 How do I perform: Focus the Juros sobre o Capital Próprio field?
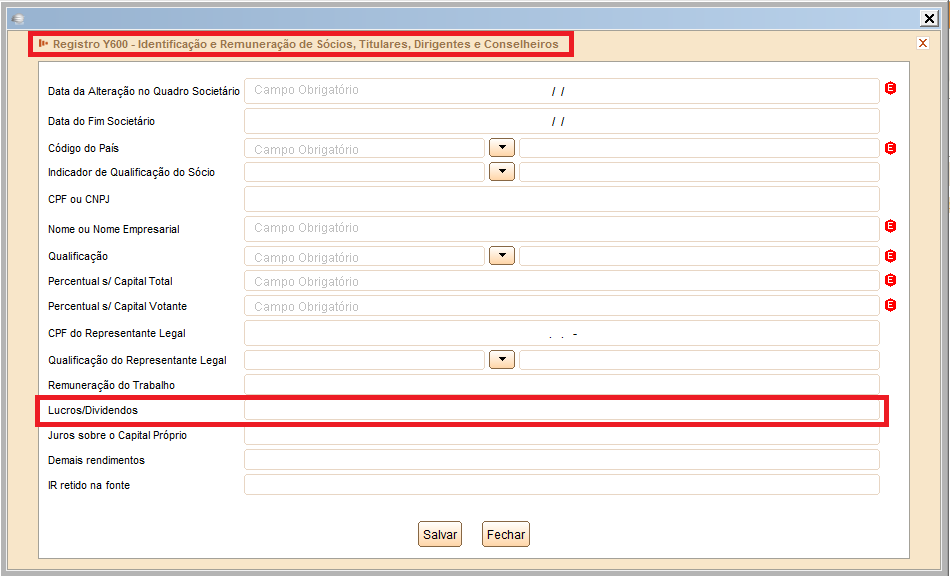561,435
